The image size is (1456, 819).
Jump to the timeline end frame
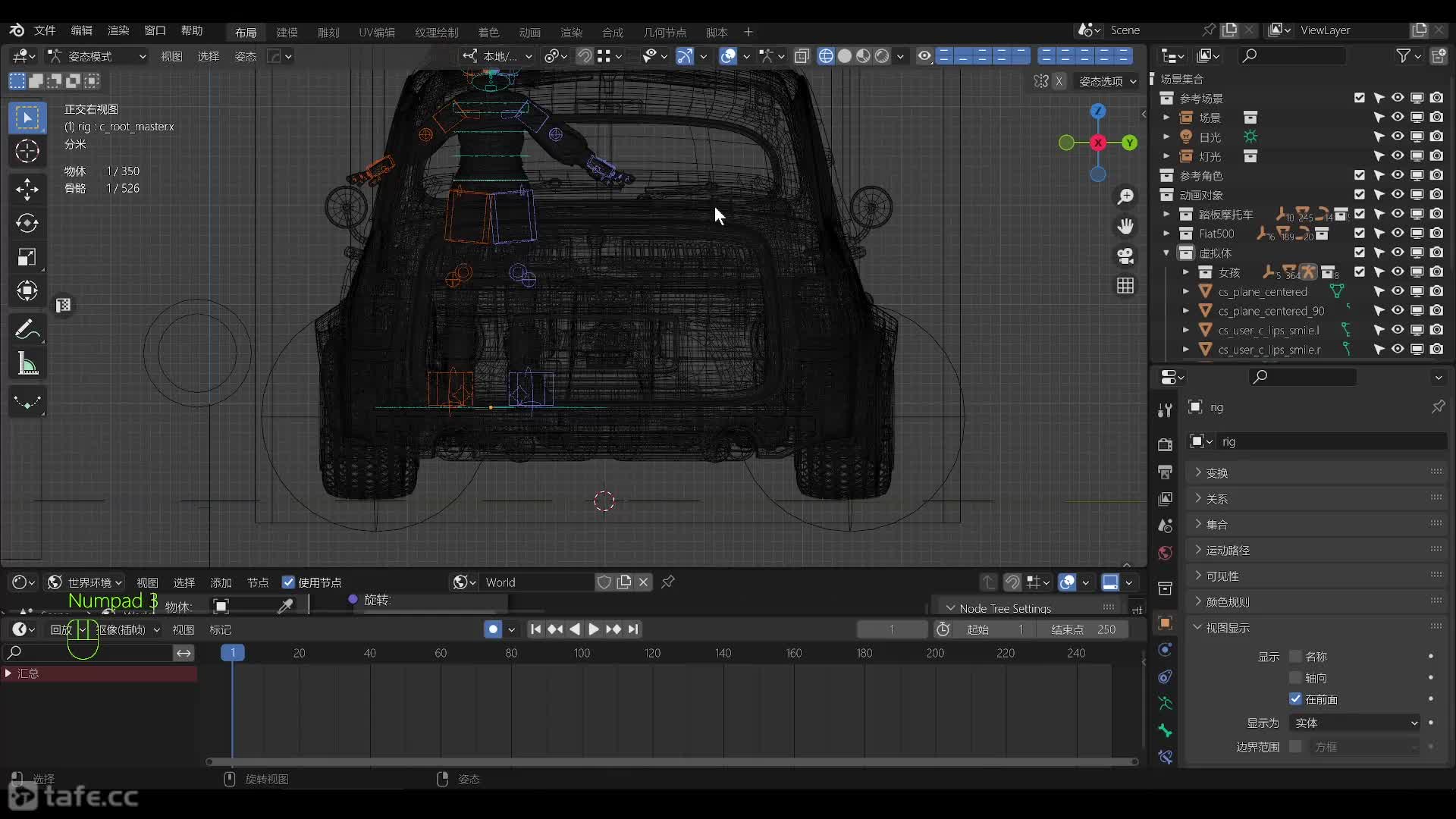pyautogui.click(x=633, y=629)
